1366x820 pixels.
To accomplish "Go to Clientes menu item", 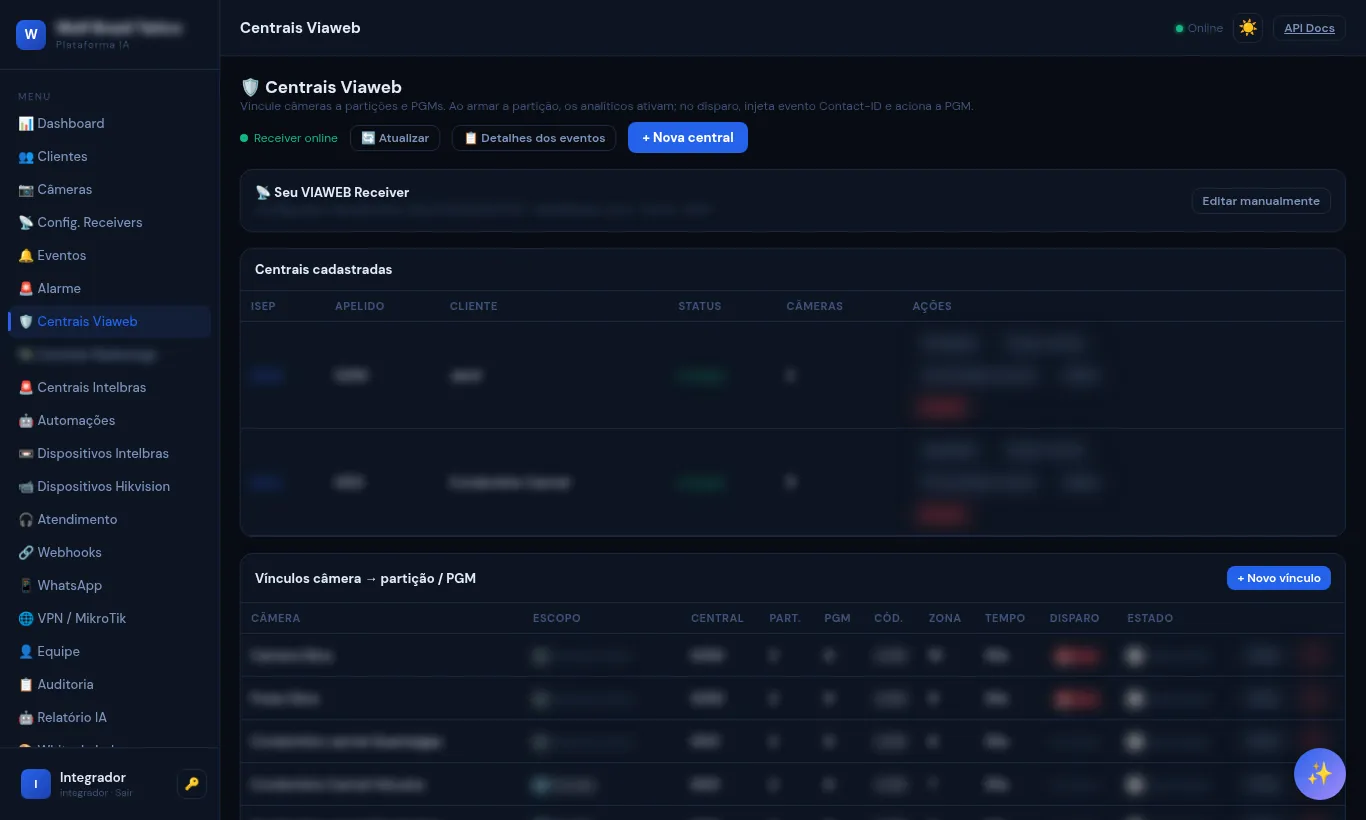I will click(110, 156).
